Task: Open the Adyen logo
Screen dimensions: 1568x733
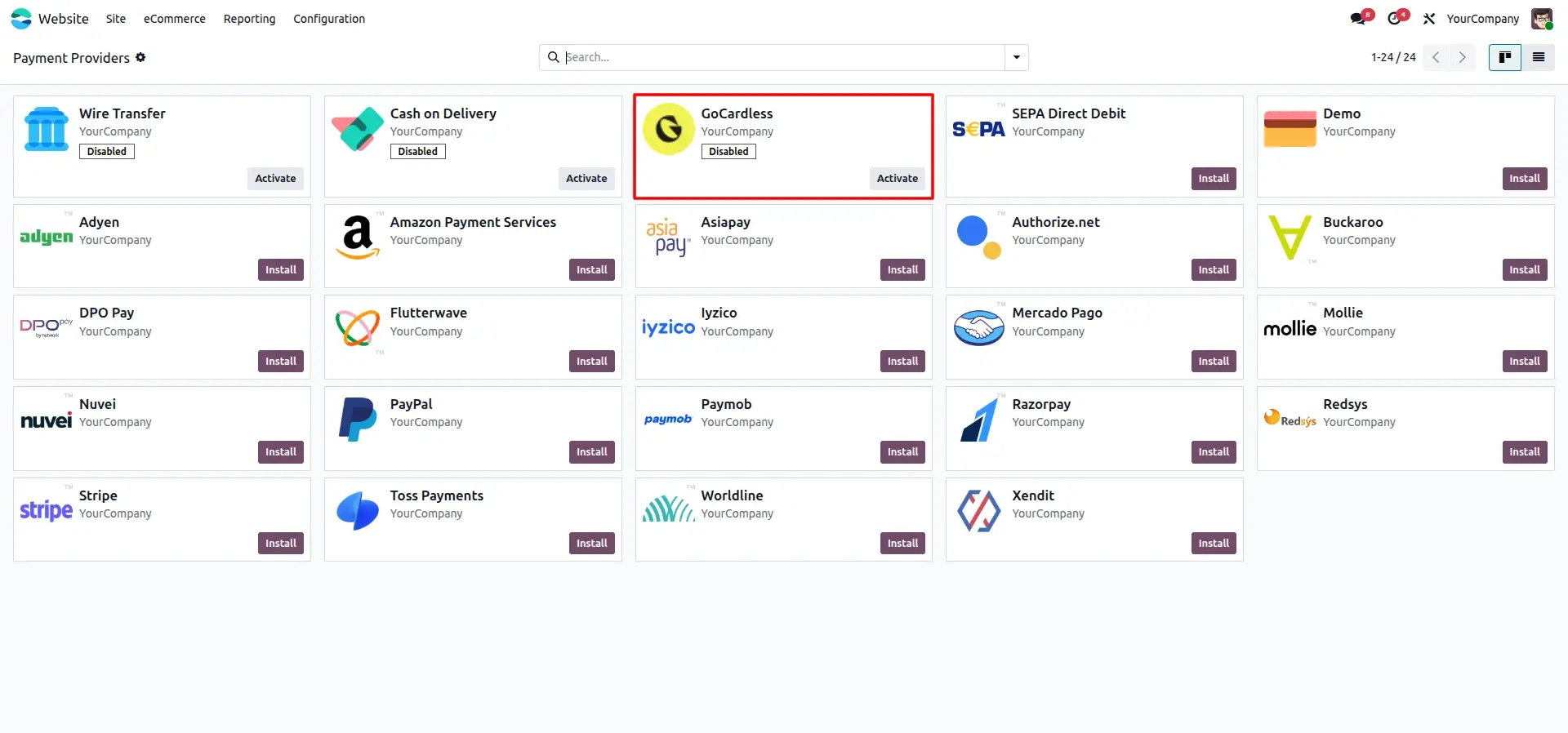Action: [x=47, y=237]
